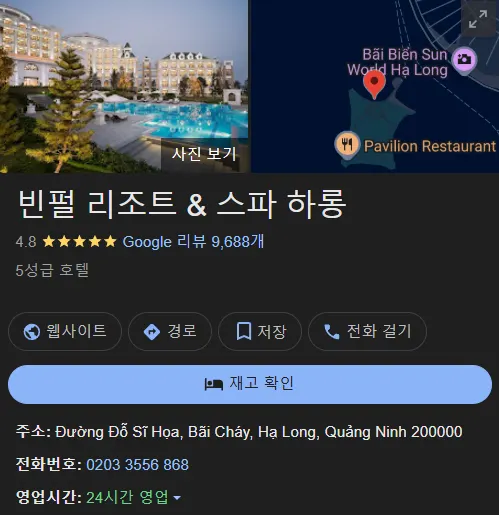The height and width of the screenshot is (515, 499).
Task: Click the bed icon in 재고 확인
Action: pyautogui.click(x=214, y=384)
